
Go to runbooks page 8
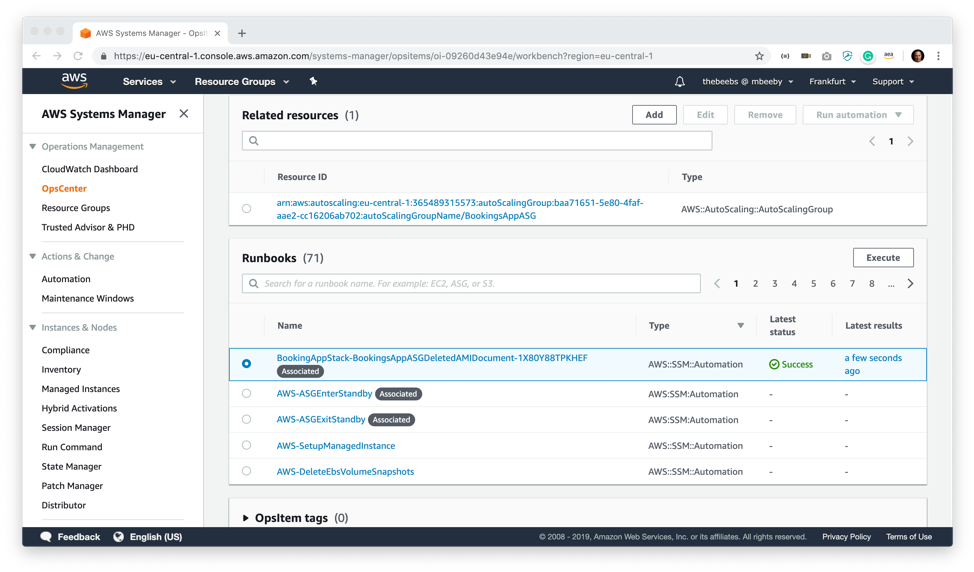872,284
